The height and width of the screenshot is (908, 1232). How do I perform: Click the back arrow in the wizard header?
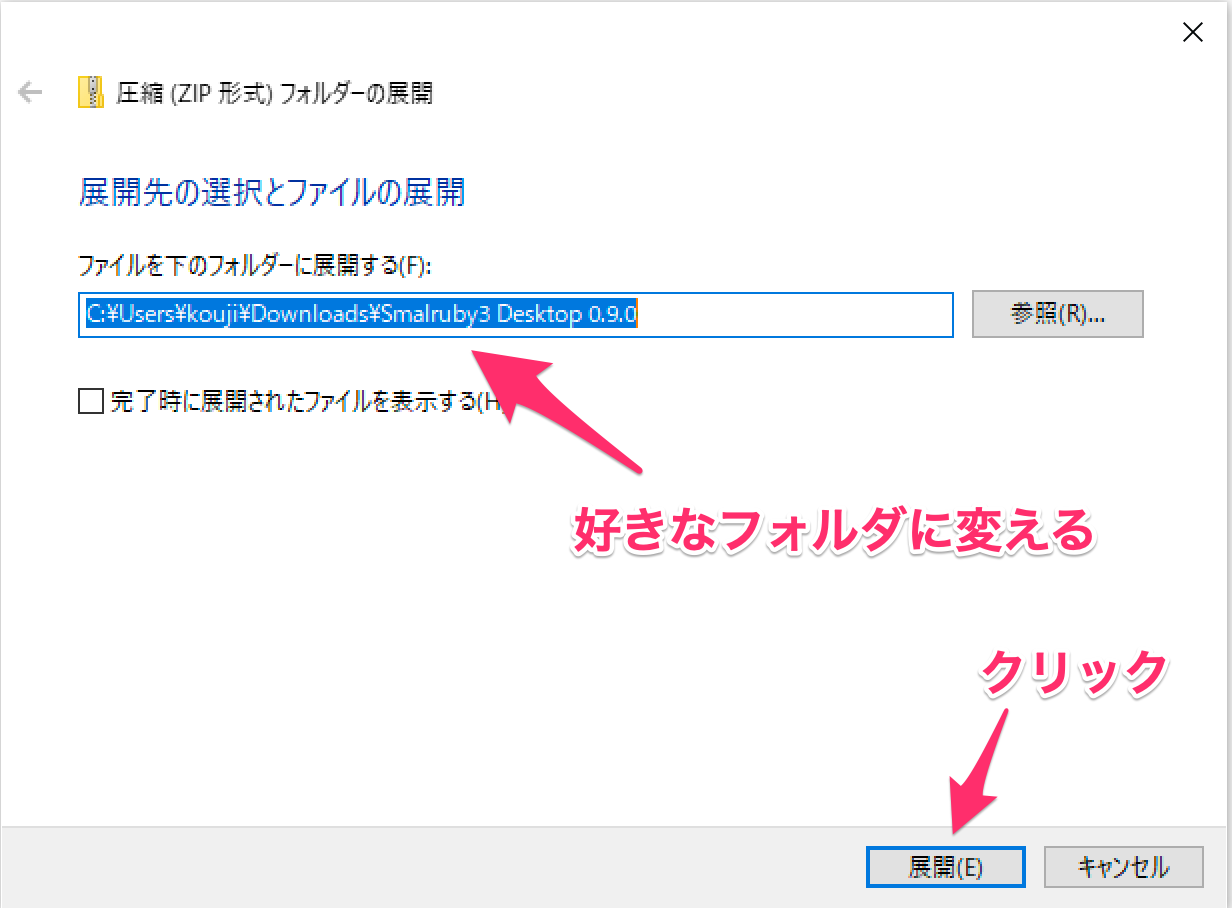coord(30,94)
